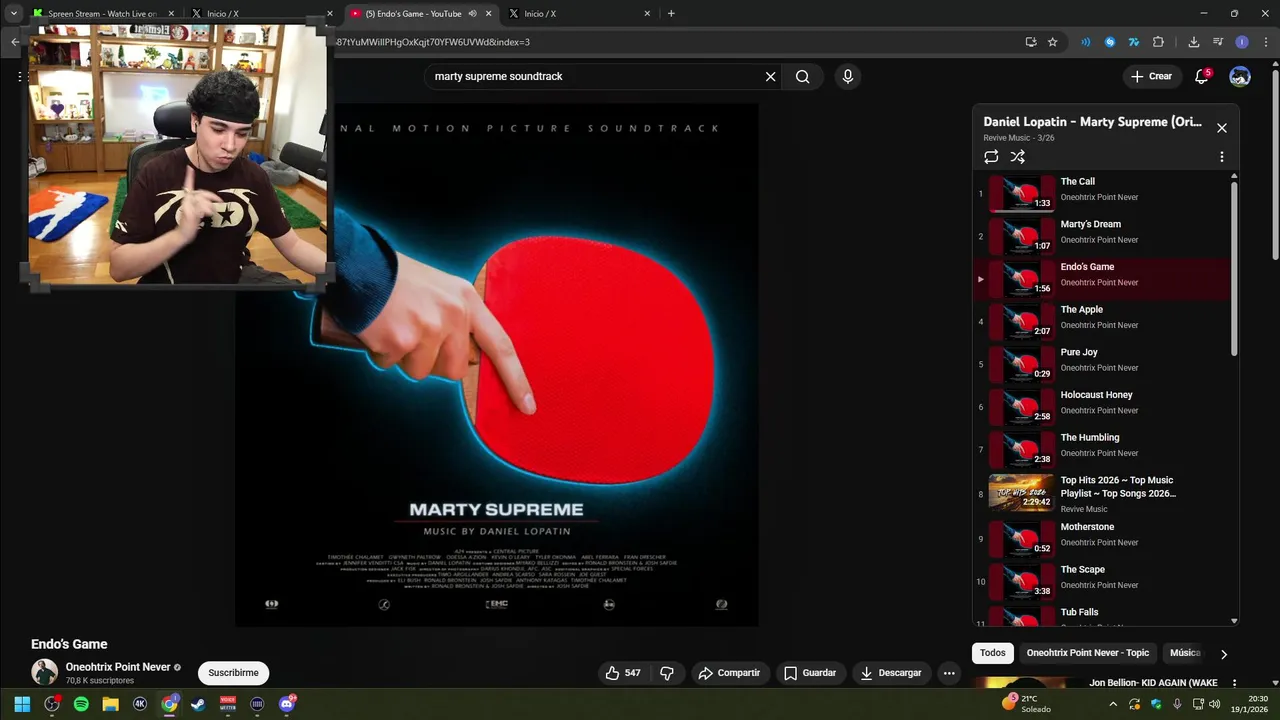Image resolution: width=1280 pixels, height=720 pixels.
Task: Open the system volume tray icon
Action: pos(1214,704)
